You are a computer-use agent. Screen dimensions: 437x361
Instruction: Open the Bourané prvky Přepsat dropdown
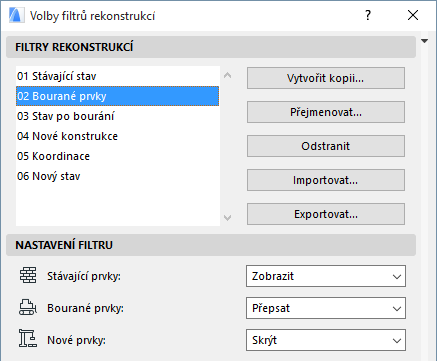point(326,308)
